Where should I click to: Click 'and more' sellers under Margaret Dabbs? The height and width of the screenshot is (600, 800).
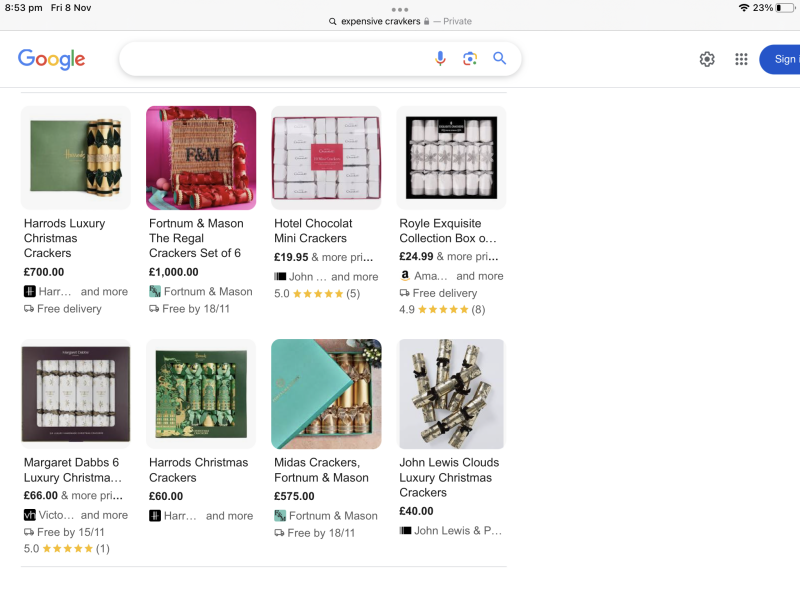click(x=104, y=515)
